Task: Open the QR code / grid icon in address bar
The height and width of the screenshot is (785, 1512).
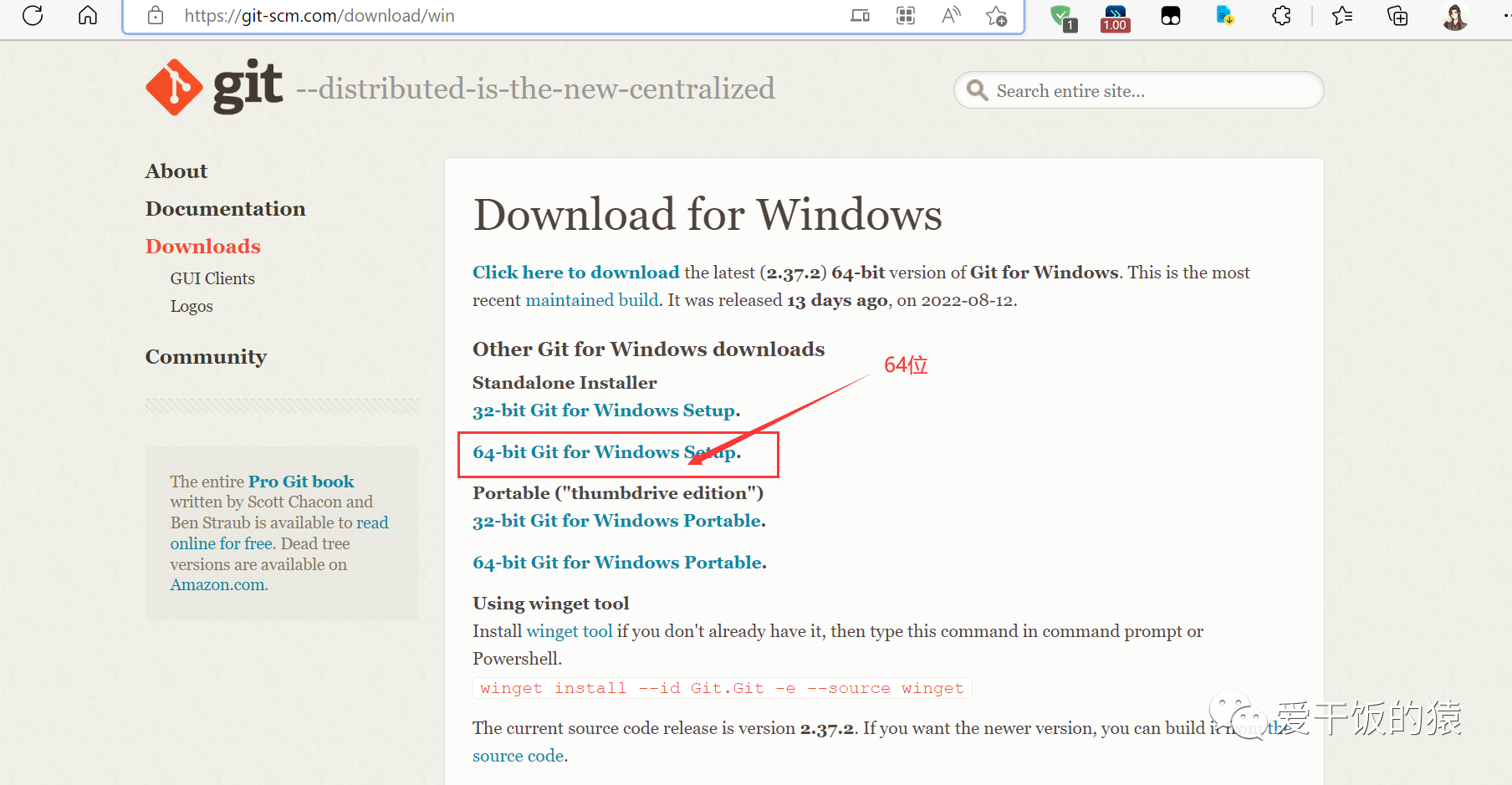Action: tap(906, 15)
